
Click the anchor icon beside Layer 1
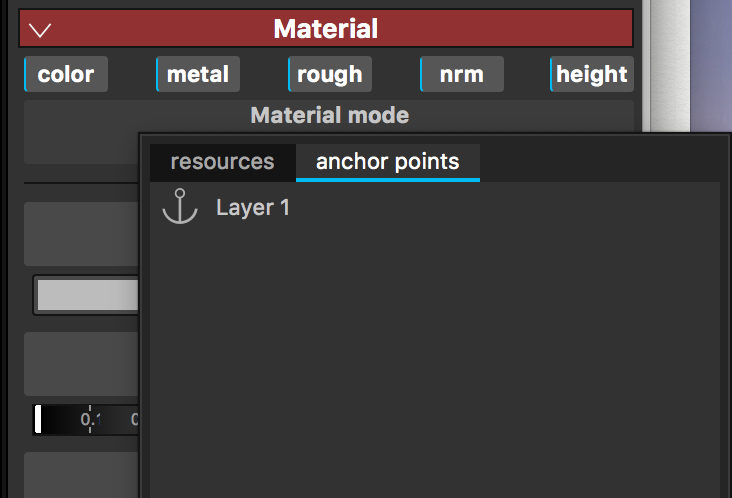tap(180, 207)
